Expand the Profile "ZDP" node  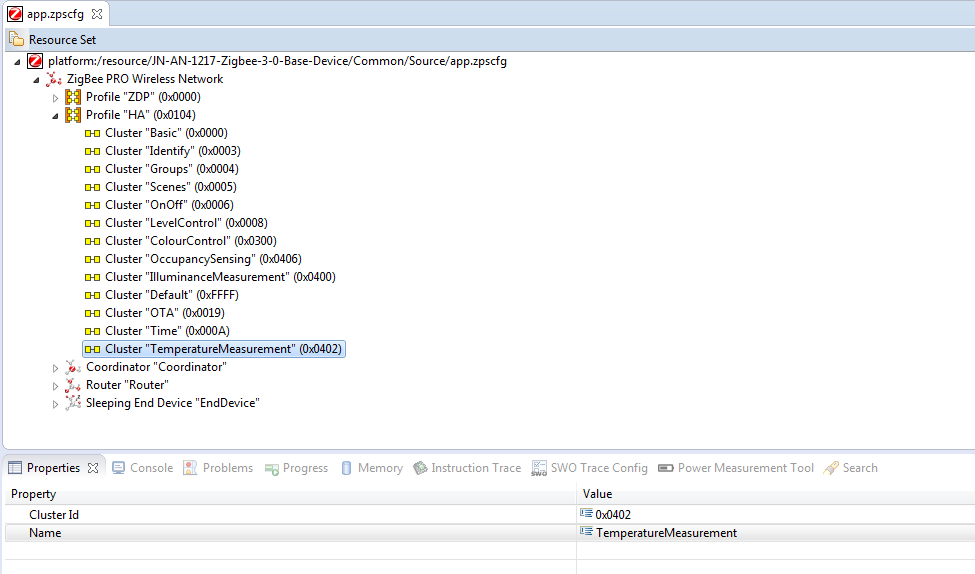click(55, 98)
